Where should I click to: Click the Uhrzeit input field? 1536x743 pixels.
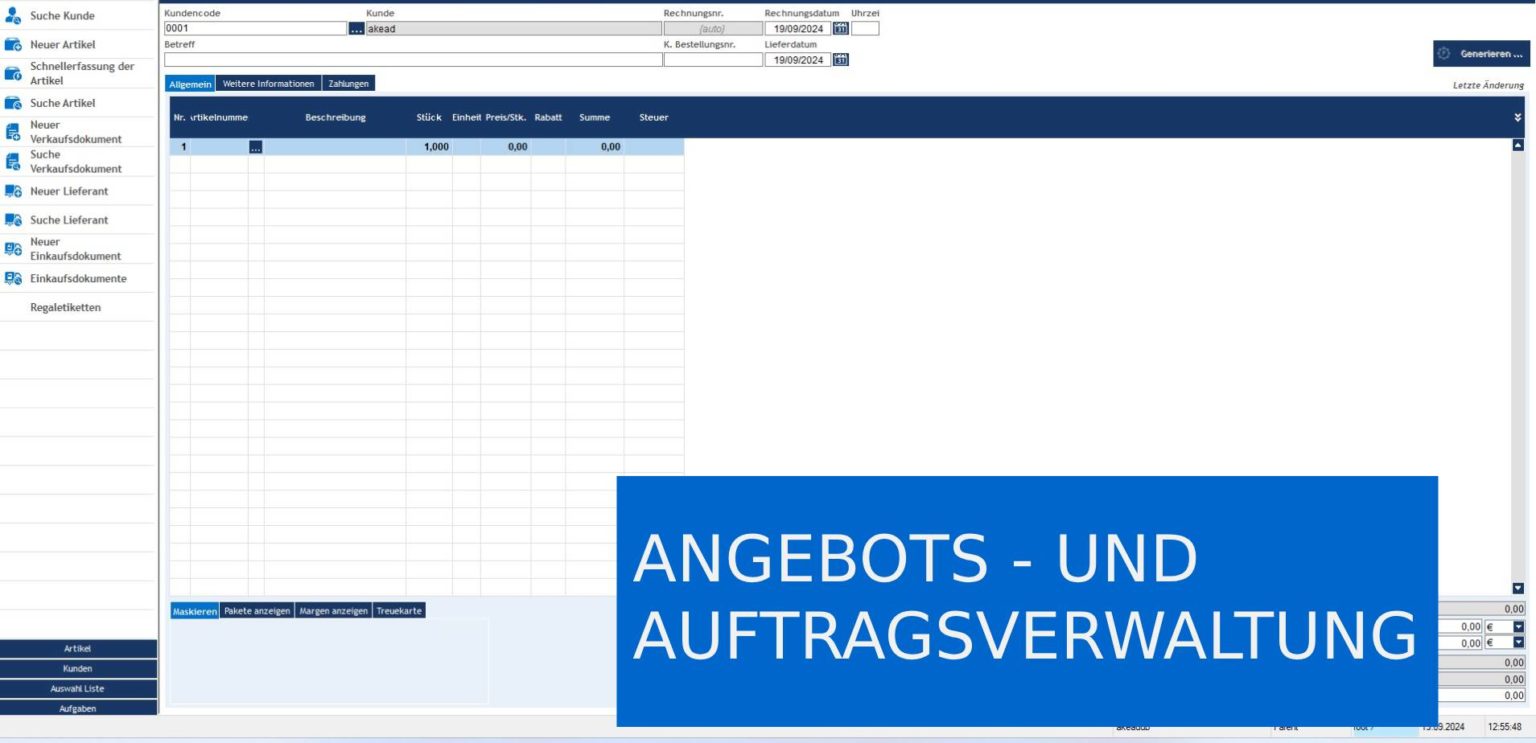865,29
